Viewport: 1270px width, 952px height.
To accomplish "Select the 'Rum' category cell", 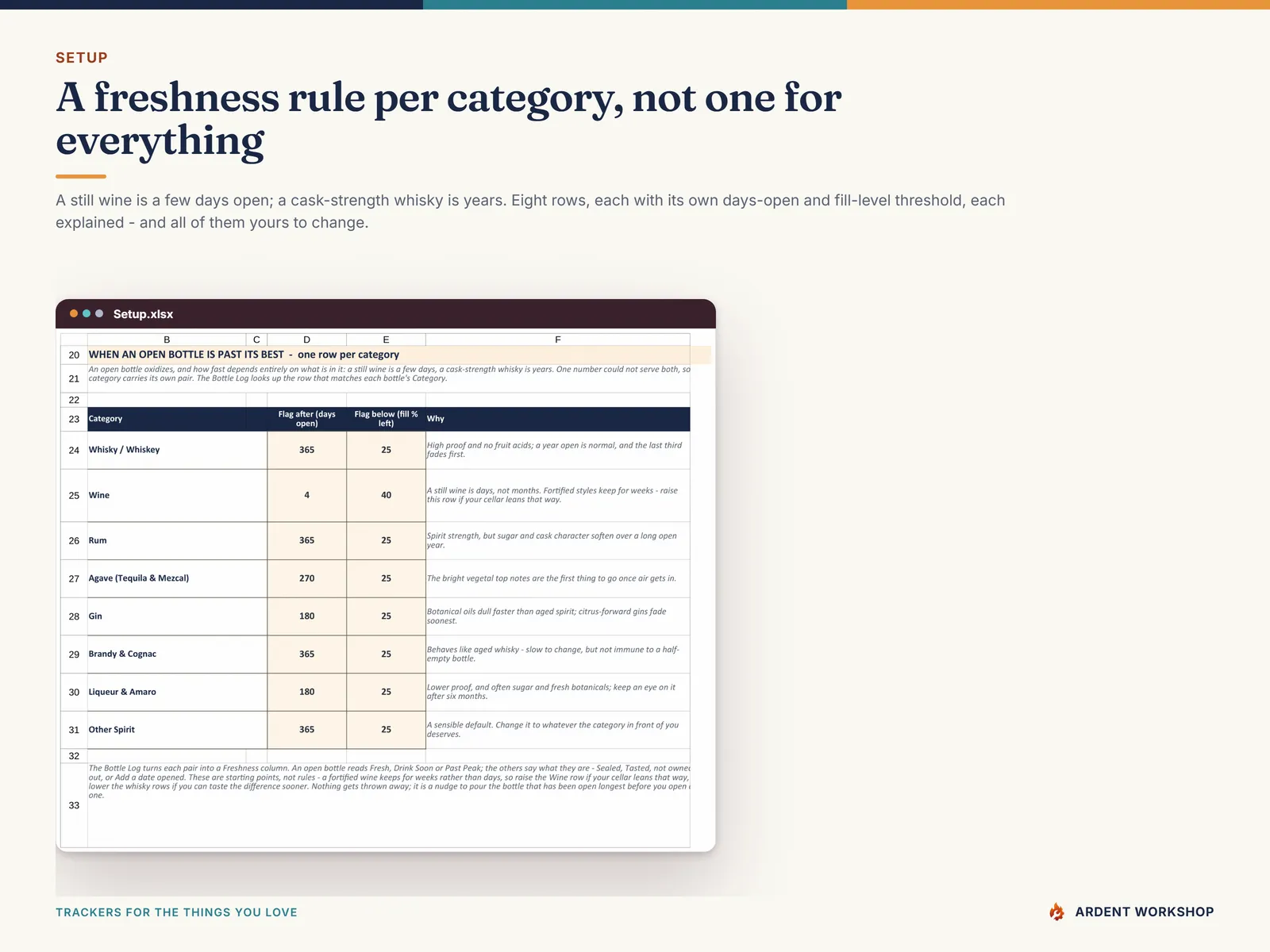I will point(177,540).
